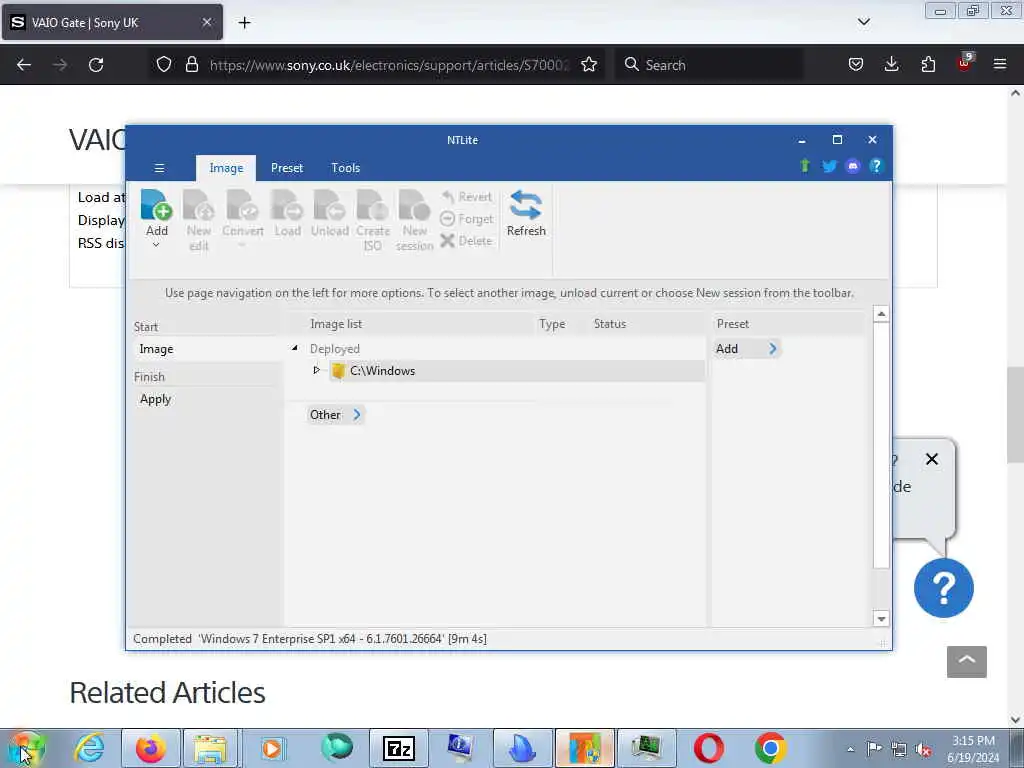The width and height of the screenshot is (1024, 768).
Task: Expand the Other section
Action: pyautogui.click(x=336, y=415)
